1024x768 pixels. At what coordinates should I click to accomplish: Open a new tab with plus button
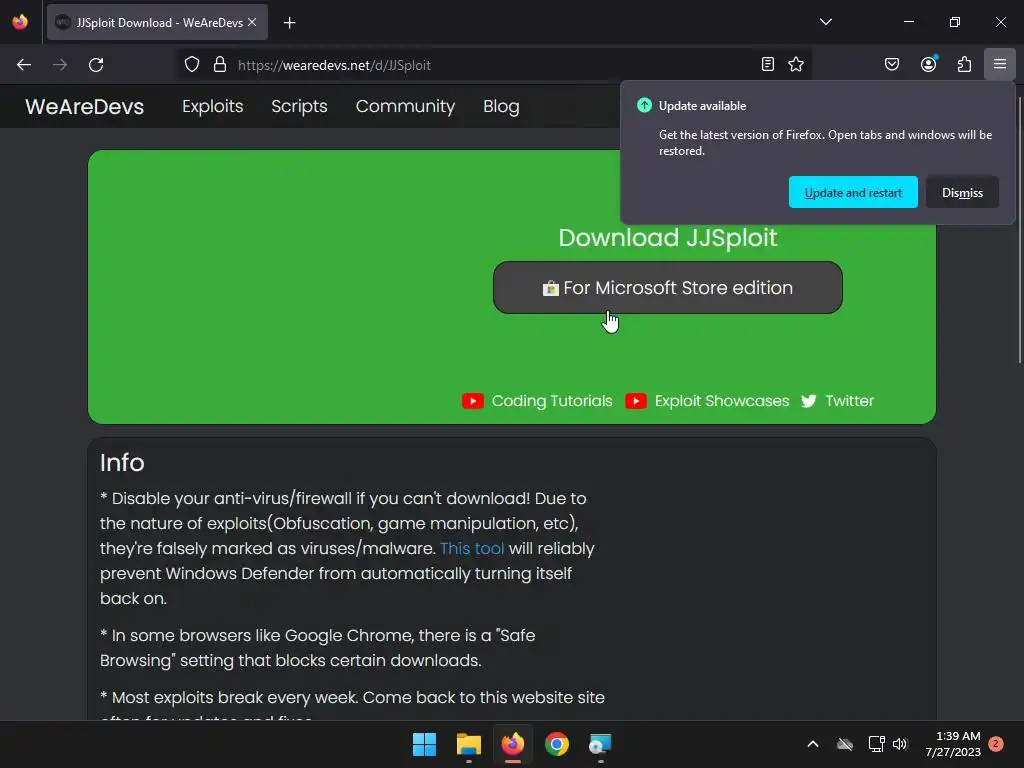pyautogui.click(x=289, y=23)
